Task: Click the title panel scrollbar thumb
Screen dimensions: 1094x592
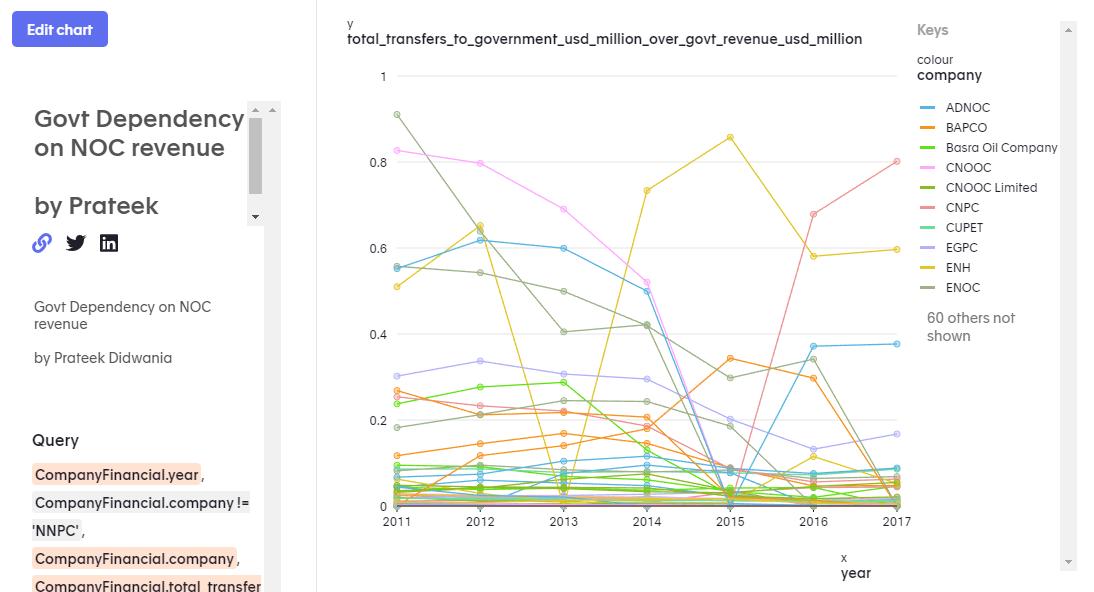Action: 255,156
